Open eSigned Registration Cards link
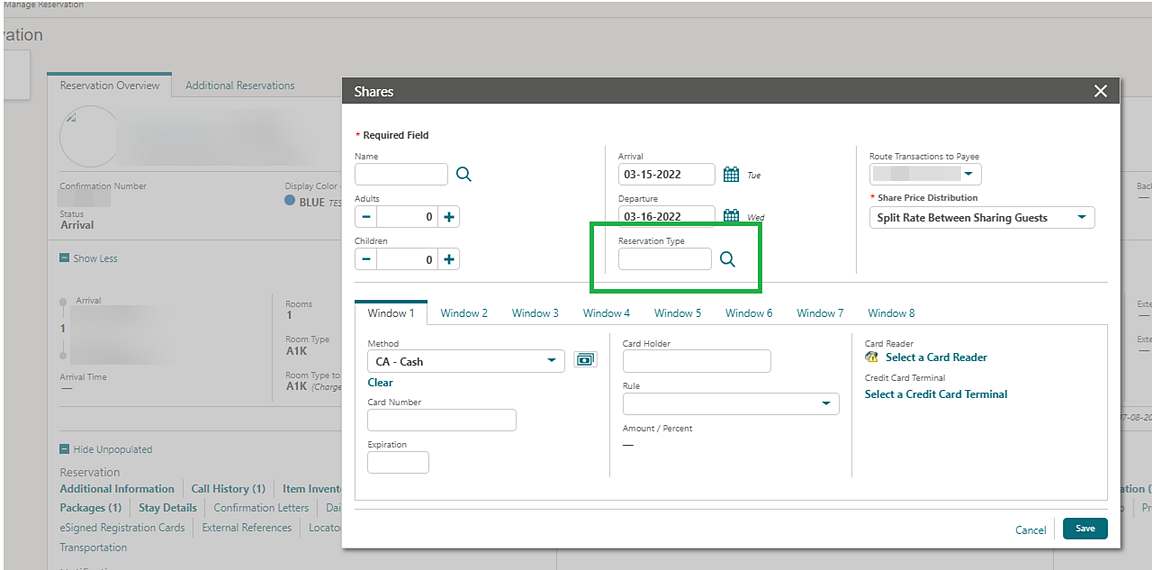This screenshot has width=1152, height=570. tap(122, 527)
